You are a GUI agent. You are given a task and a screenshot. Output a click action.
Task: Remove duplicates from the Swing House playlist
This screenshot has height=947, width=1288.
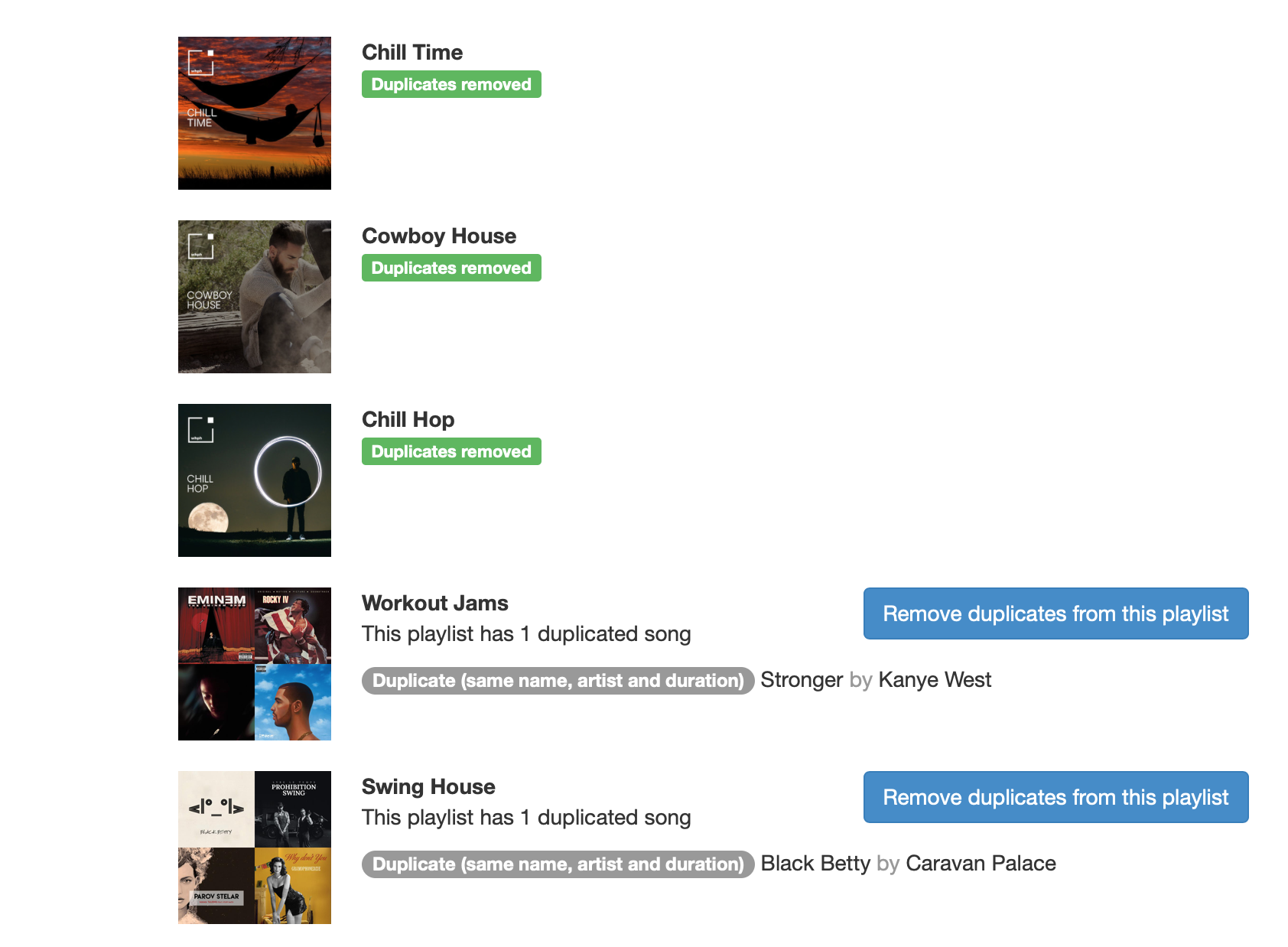1055,797
